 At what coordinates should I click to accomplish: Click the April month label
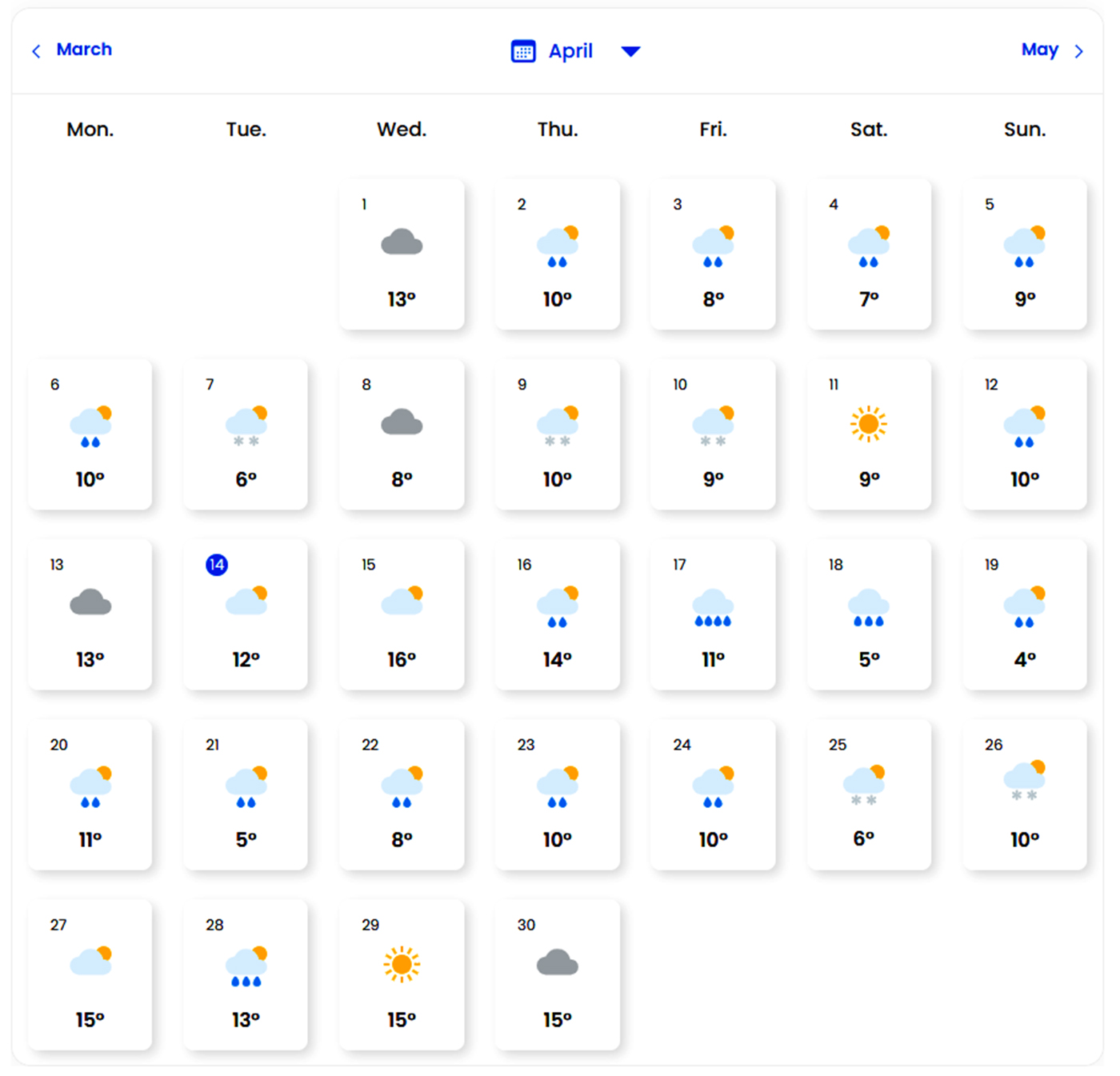click(570, 51)
